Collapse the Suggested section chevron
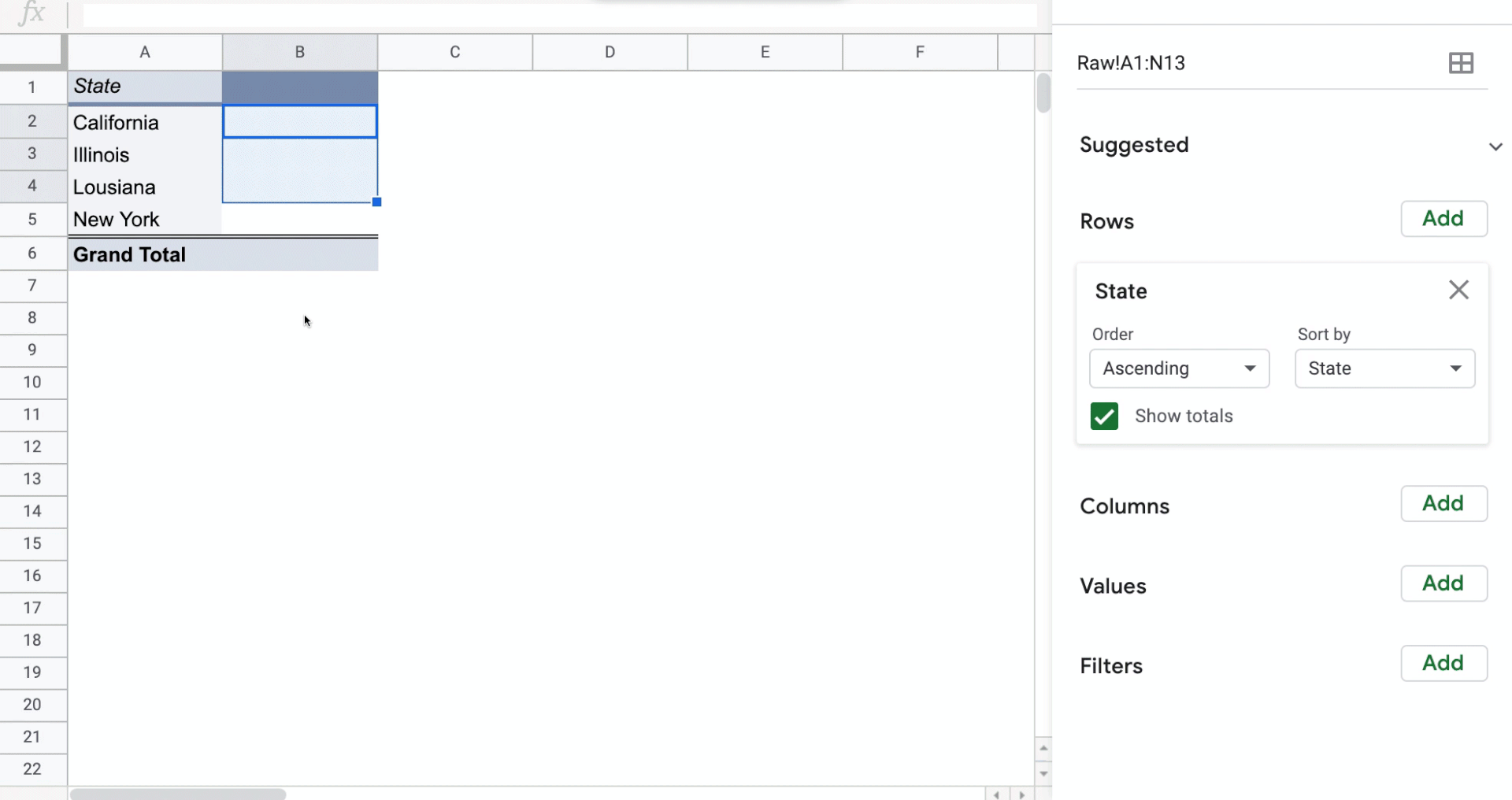The width and height of the screenshot is (1512, 800). 1495,146
